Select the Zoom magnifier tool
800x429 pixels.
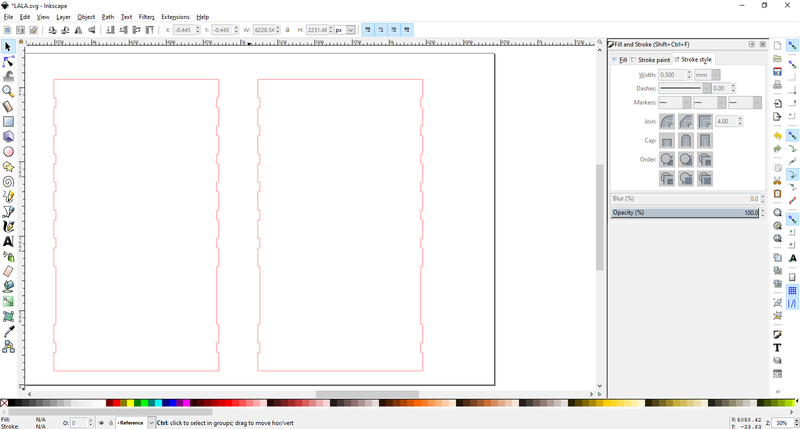click(8, 91)
